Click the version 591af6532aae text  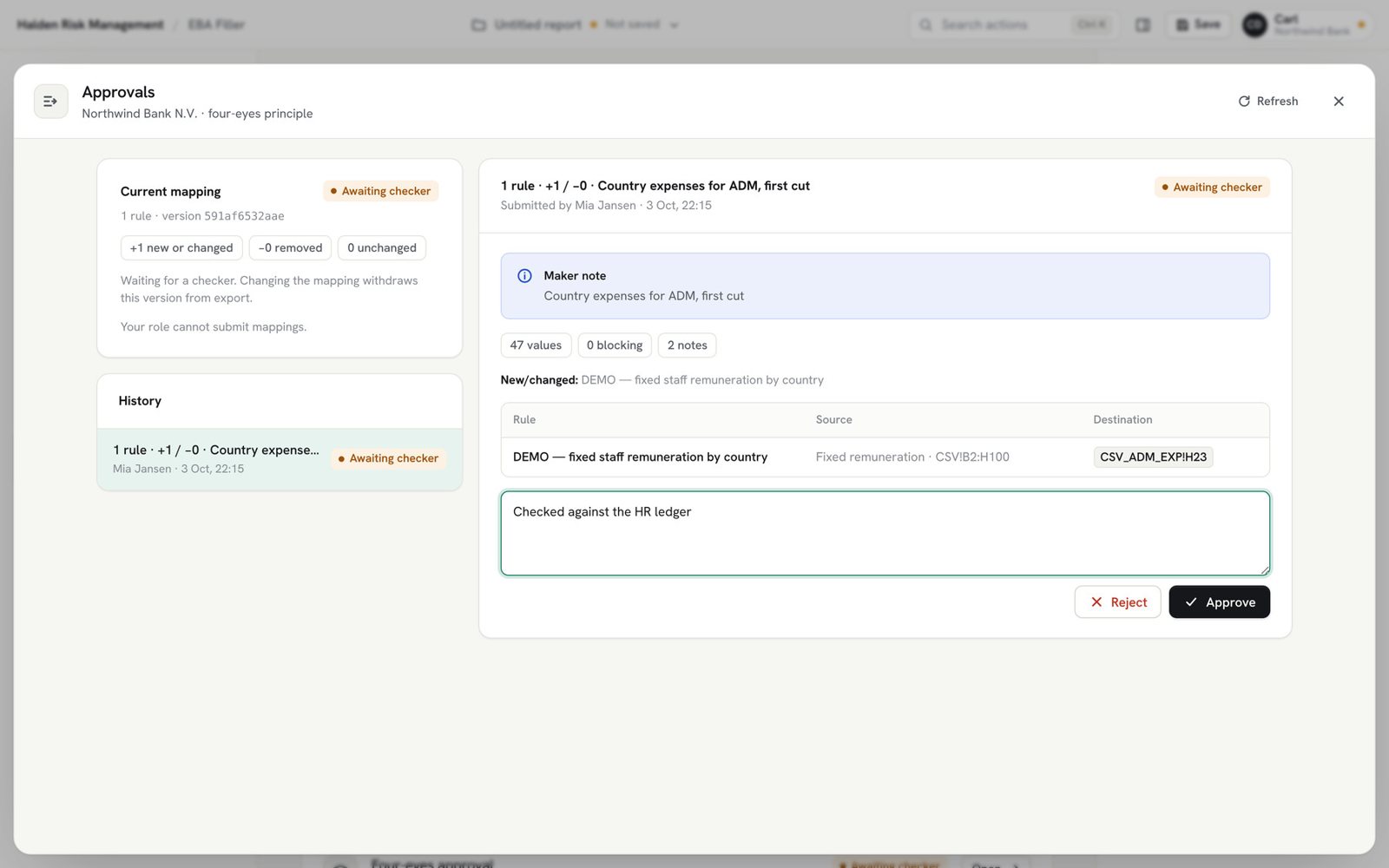click(223, 216)
